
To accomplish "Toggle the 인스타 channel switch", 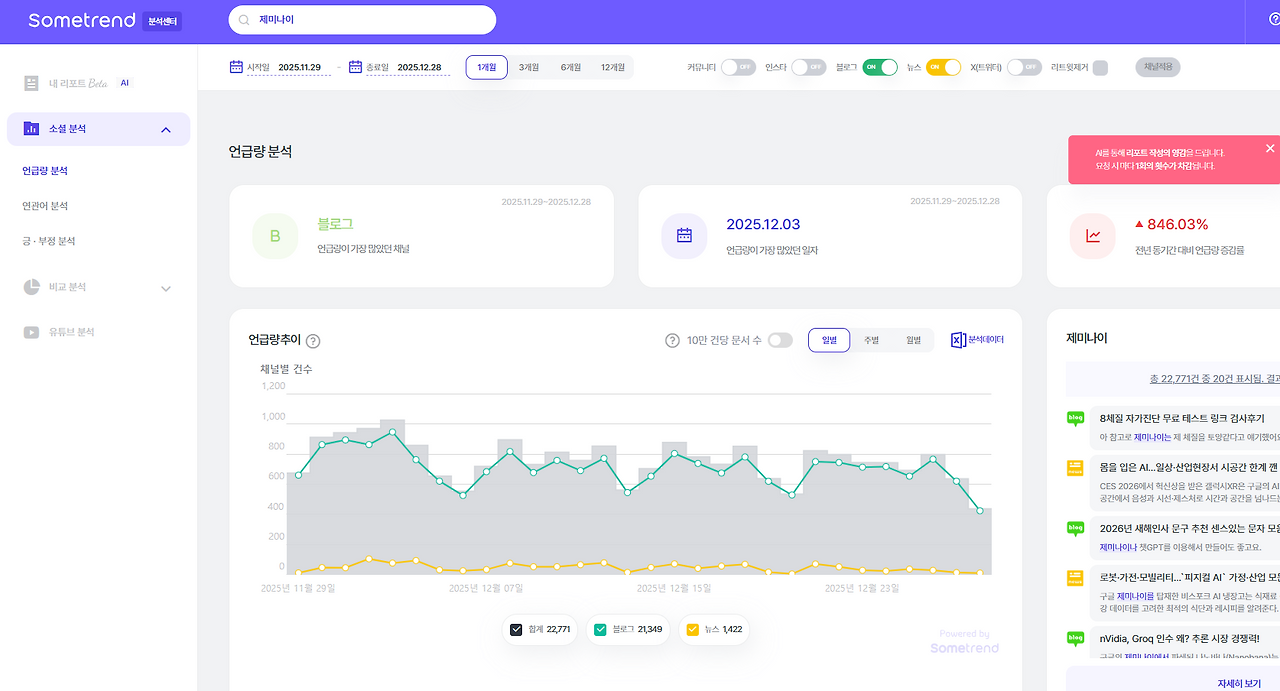I will point(808,67).
